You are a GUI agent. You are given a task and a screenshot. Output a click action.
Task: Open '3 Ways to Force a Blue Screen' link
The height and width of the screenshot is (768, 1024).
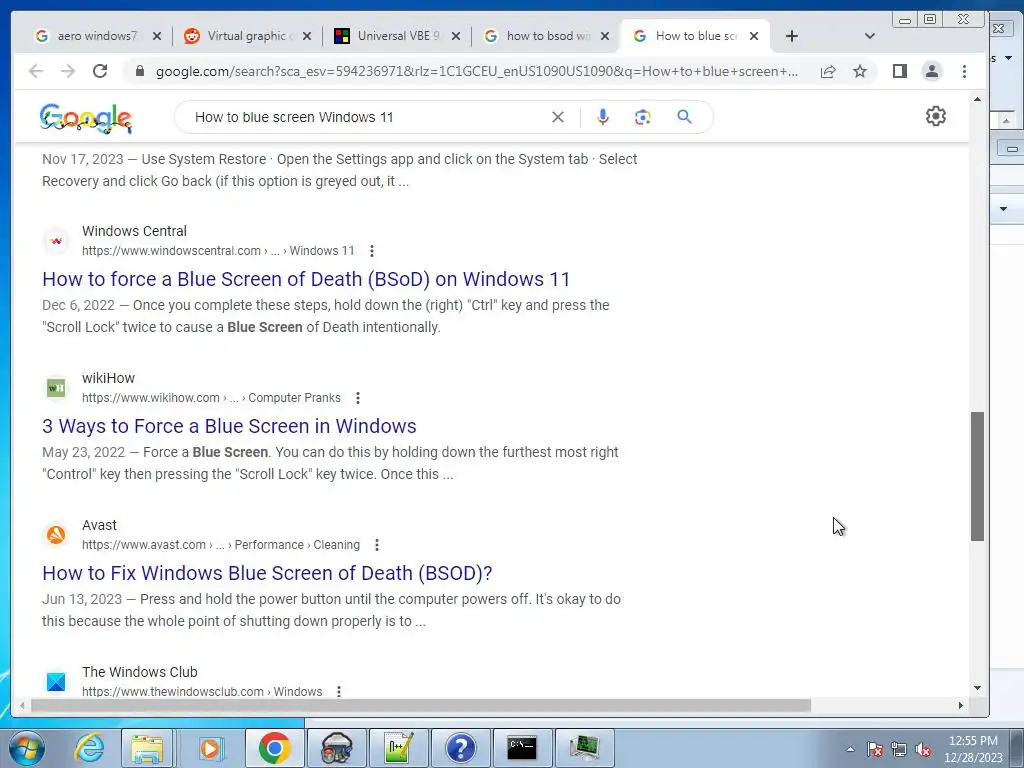[x=229, y=426]
